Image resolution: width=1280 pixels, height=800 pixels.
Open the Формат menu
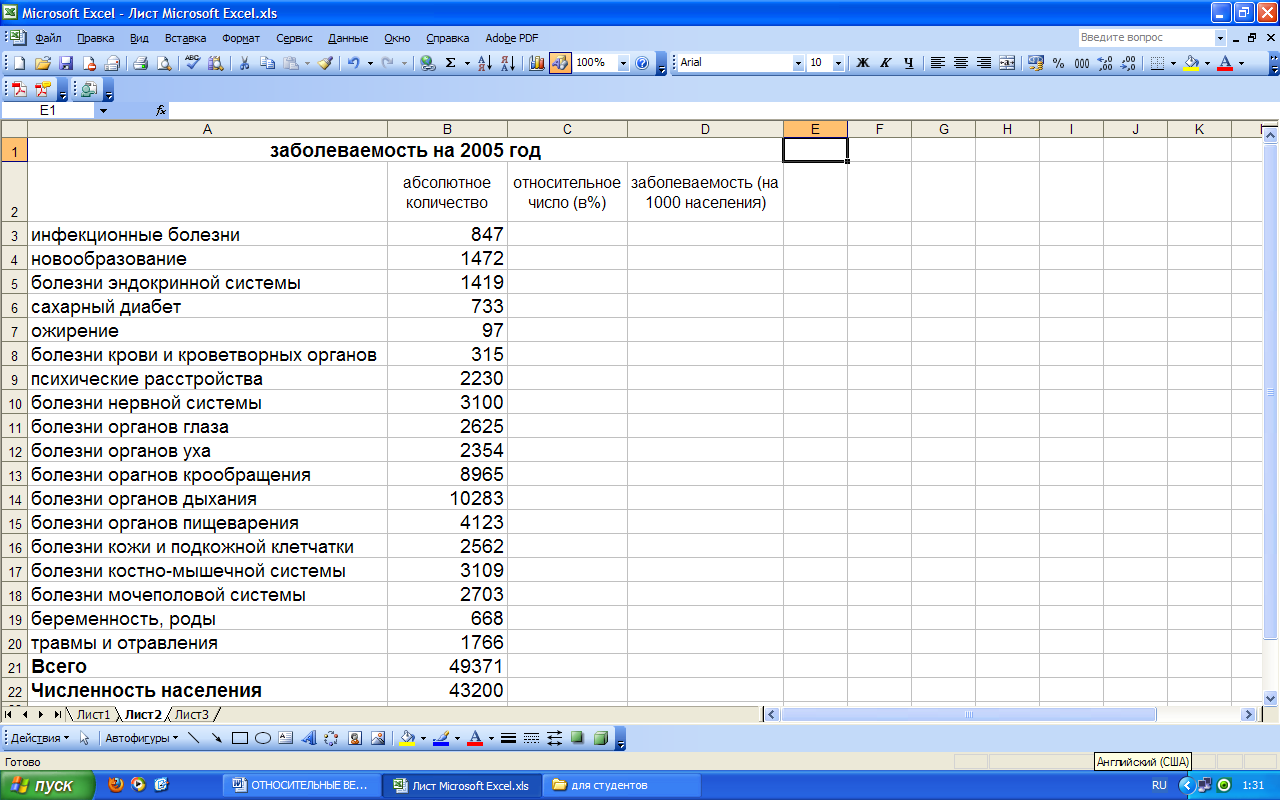pos(241,38)
